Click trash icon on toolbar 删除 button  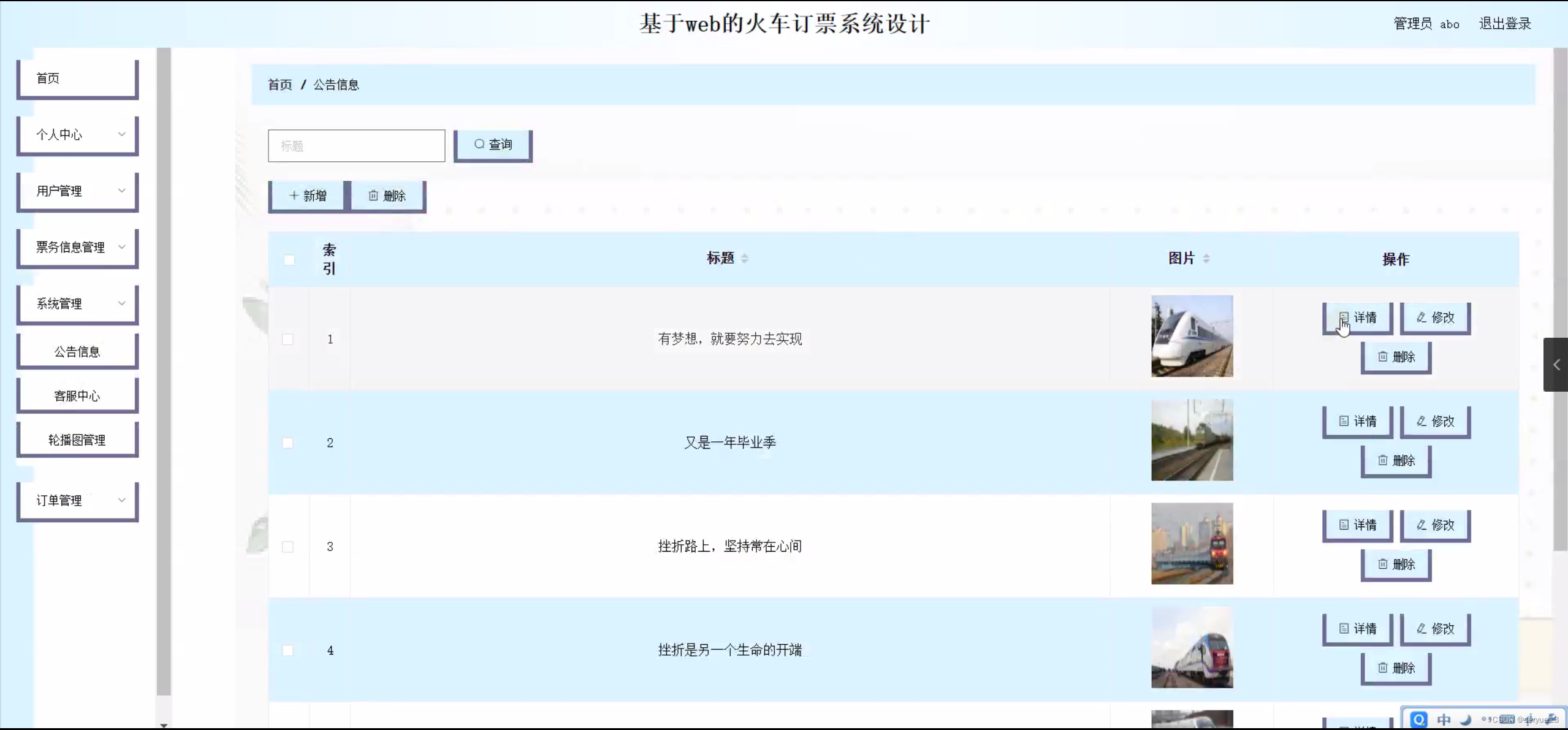click(x=373, y=196)
